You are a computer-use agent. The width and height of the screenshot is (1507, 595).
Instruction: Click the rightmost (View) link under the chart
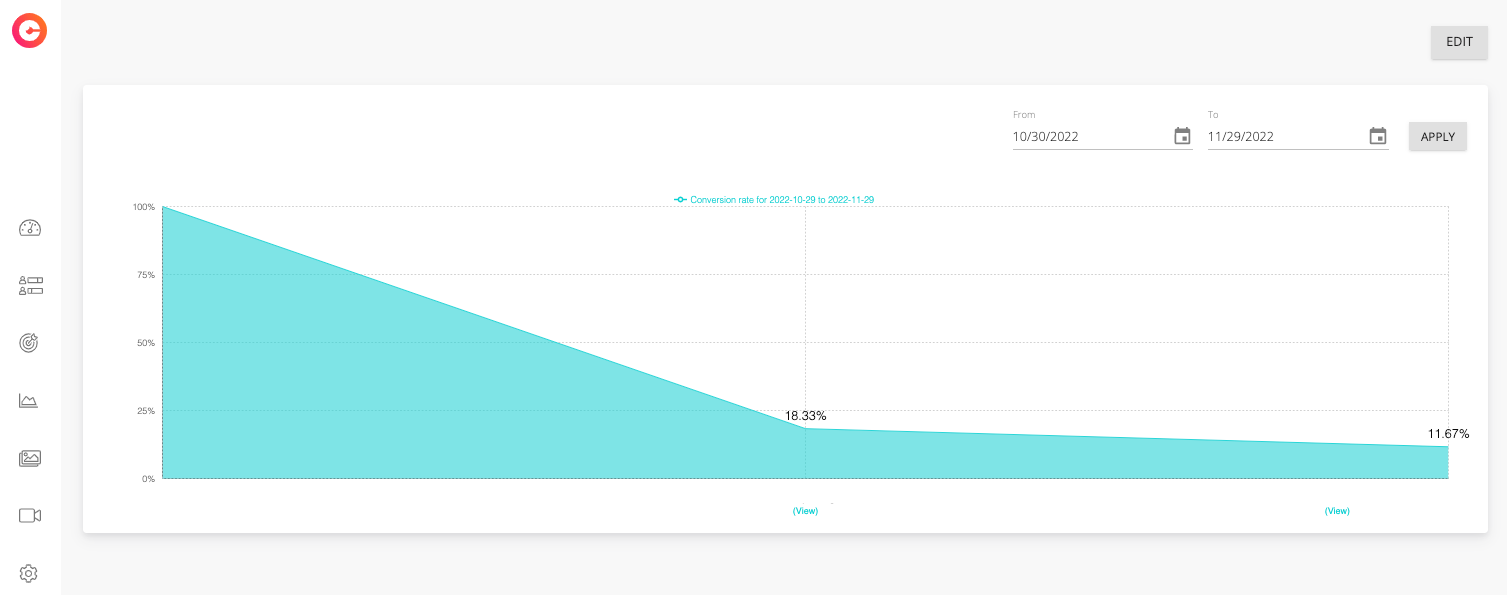(1337, 511)
